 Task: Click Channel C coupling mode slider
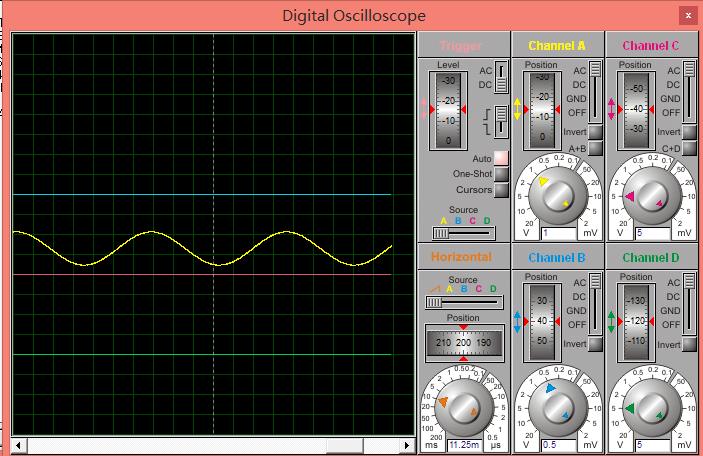tap(690, 92)
